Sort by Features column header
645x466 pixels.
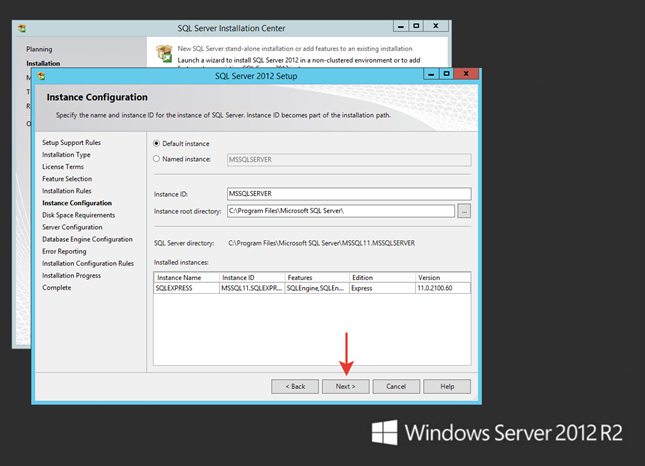[x=317, y=278]
